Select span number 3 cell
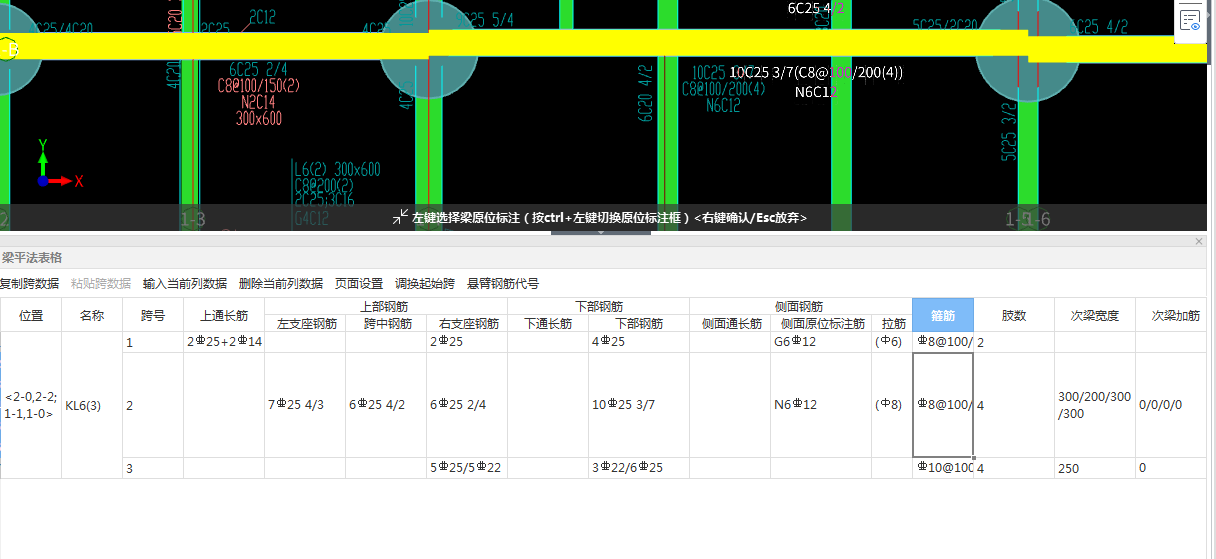Image resolution: width=1216 pixels, height=559 pixels. pyautogui.click(x=153, y=468)
